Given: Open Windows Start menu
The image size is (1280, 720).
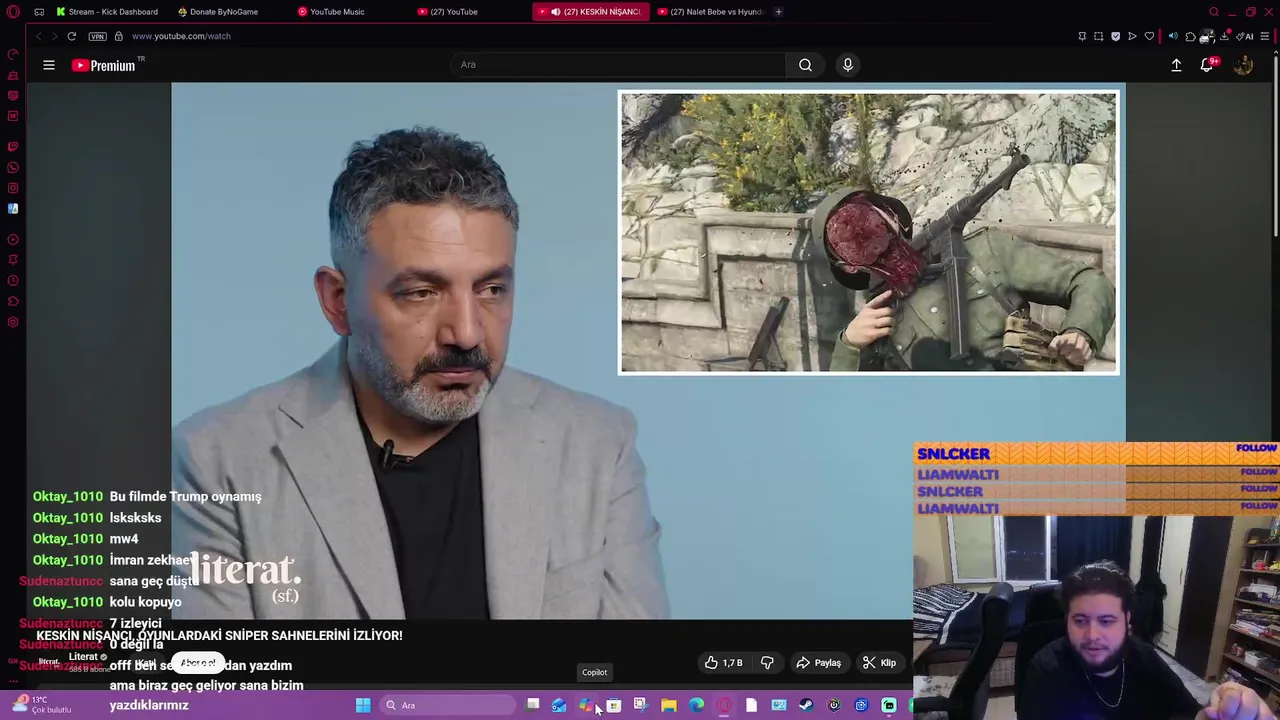Looking at the screenshot, I should tap(363, 705).
